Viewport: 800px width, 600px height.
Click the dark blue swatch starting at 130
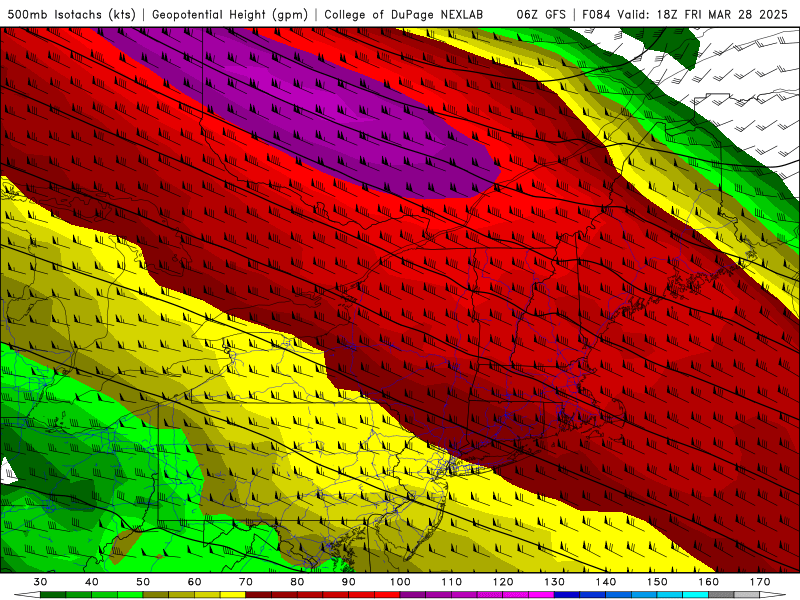click(567, 595)
